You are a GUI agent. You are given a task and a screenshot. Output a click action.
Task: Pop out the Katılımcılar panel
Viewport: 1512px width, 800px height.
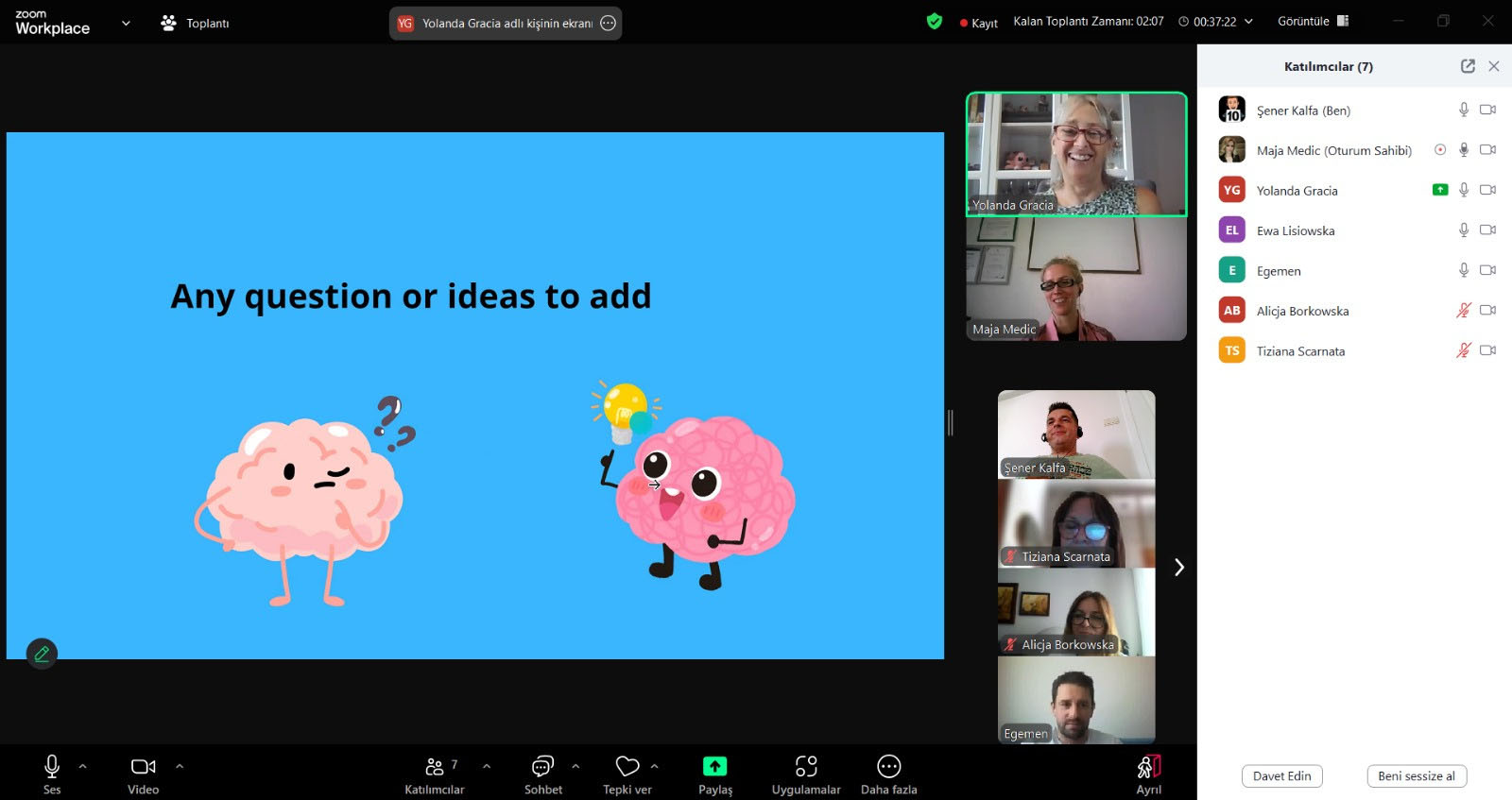pyautogui.click(x=1468, y=66)
